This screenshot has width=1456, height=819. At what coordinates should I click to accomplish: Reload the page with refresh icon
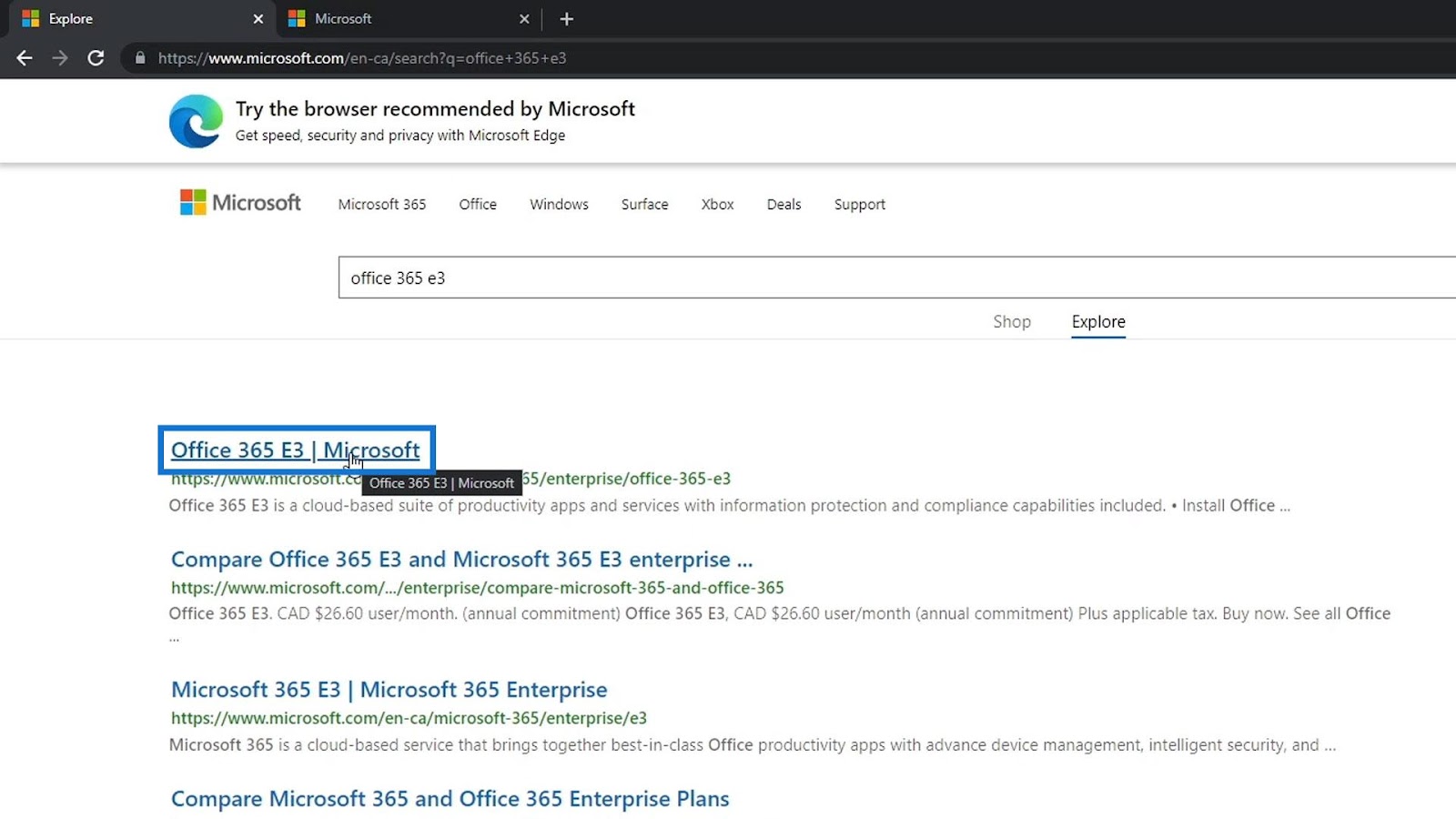[96, 58]
